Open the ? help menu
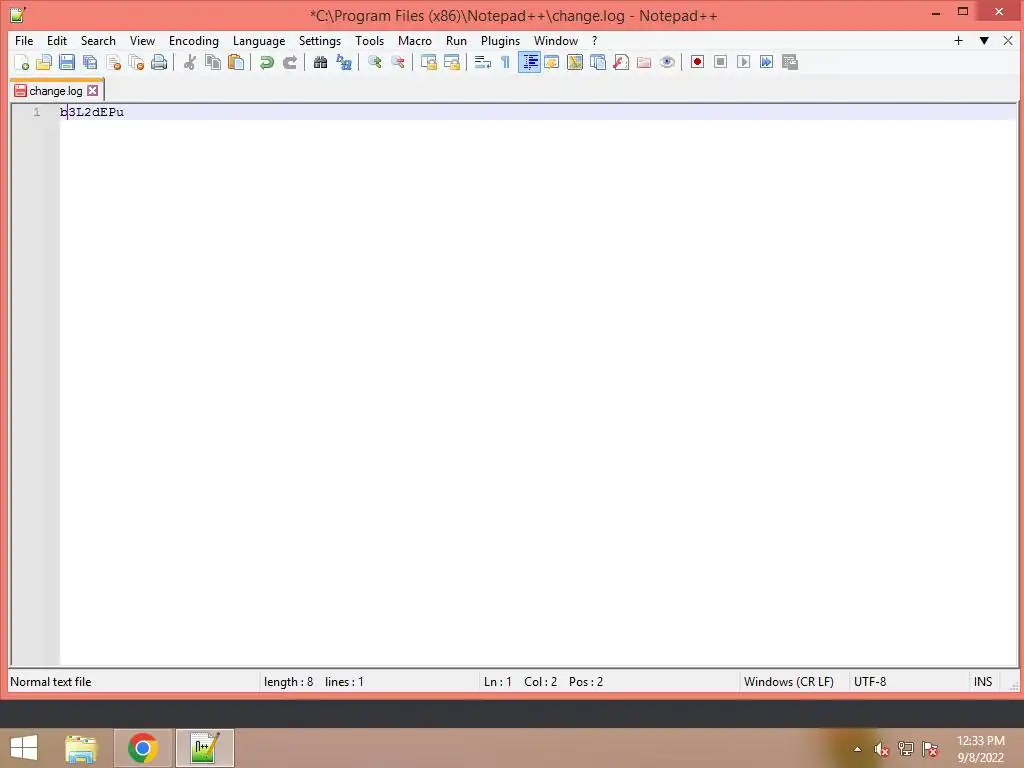 click(x=594, y=40)
